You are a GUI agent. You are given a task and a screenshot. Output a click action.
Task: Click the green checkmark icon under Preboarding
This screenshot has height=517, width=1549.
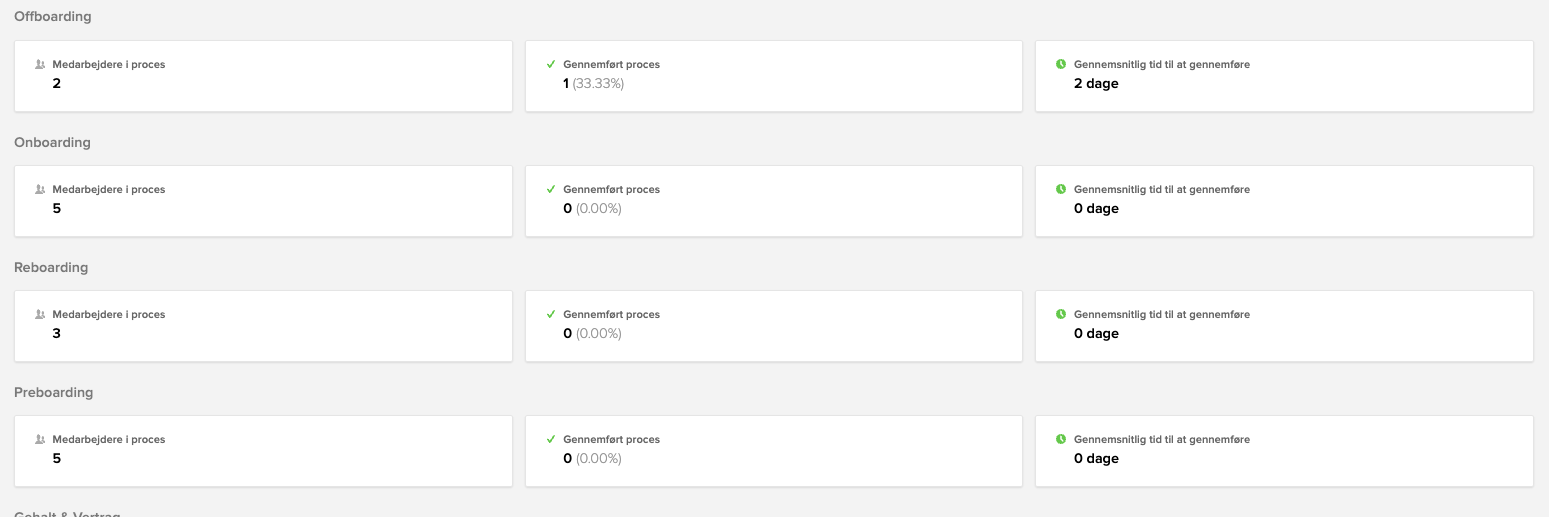tap(551, 439)
